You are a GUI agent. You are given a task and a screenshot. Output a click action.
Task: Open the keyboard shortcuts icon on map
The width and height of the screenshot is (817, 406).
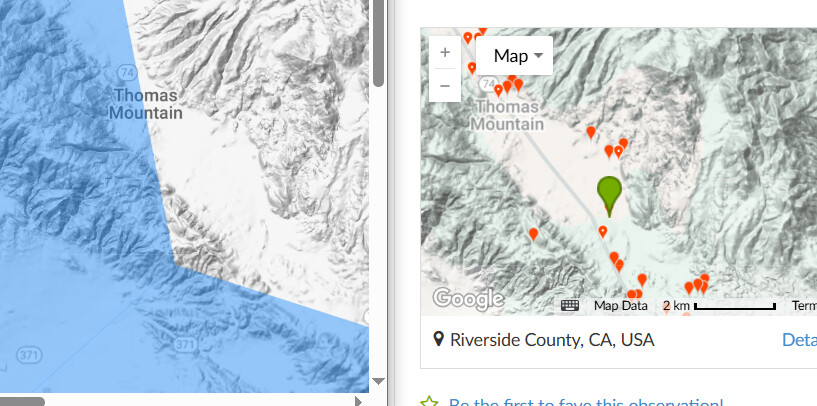(x=570, y=305)
